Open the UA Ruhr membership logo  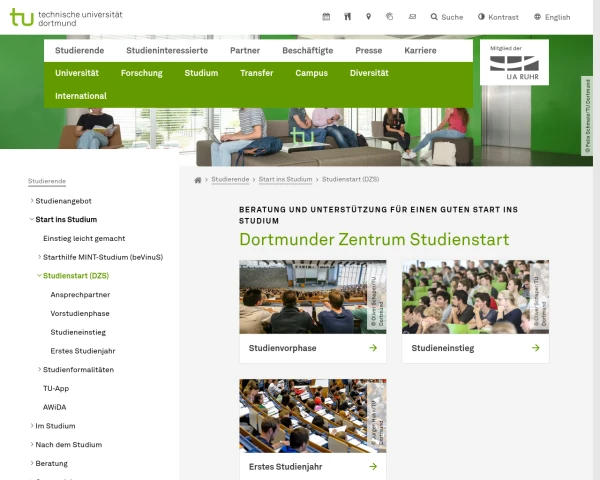click(x=514, y=62)
